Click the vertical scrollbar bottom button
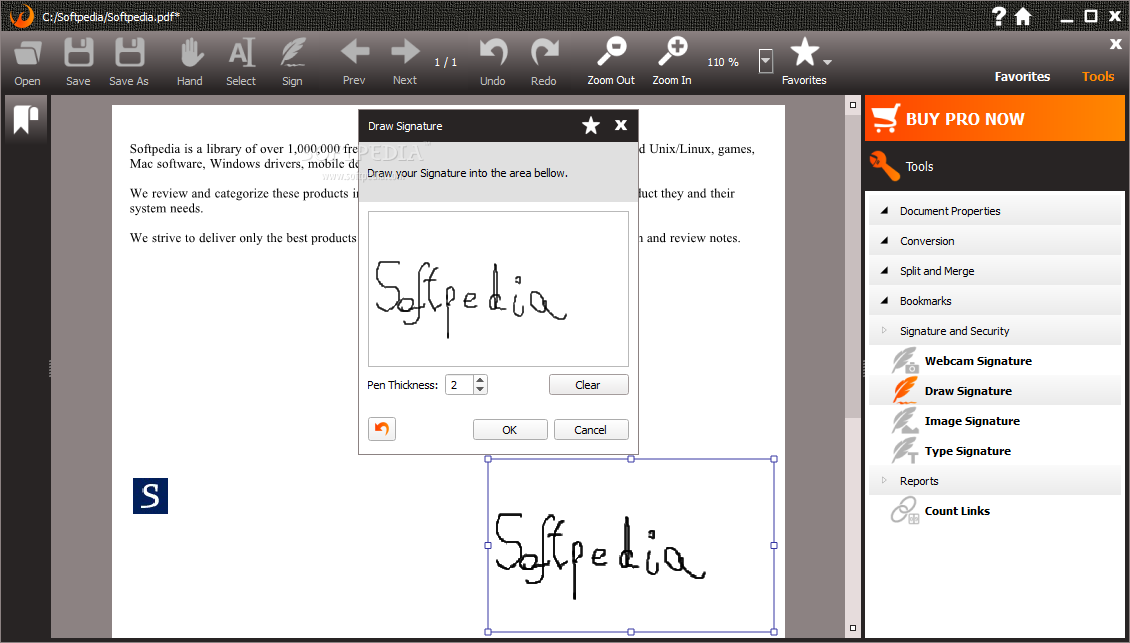 click(853, 629)
